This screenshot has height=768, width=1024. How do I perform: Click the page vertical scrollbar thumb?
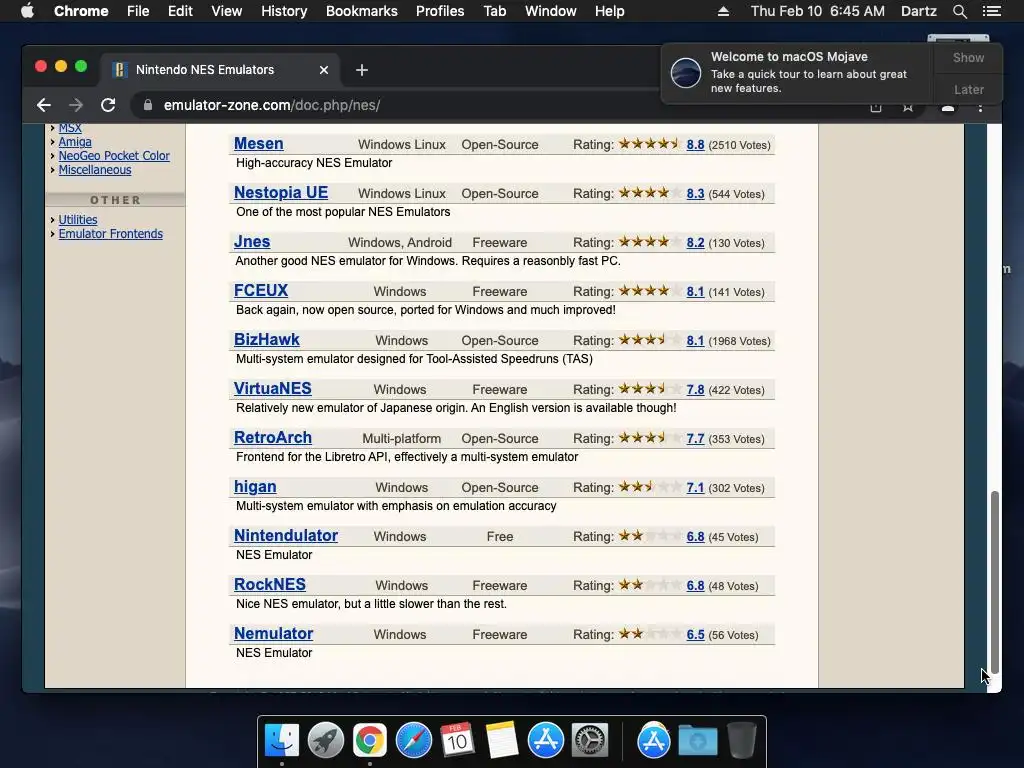tap(995, 581)
